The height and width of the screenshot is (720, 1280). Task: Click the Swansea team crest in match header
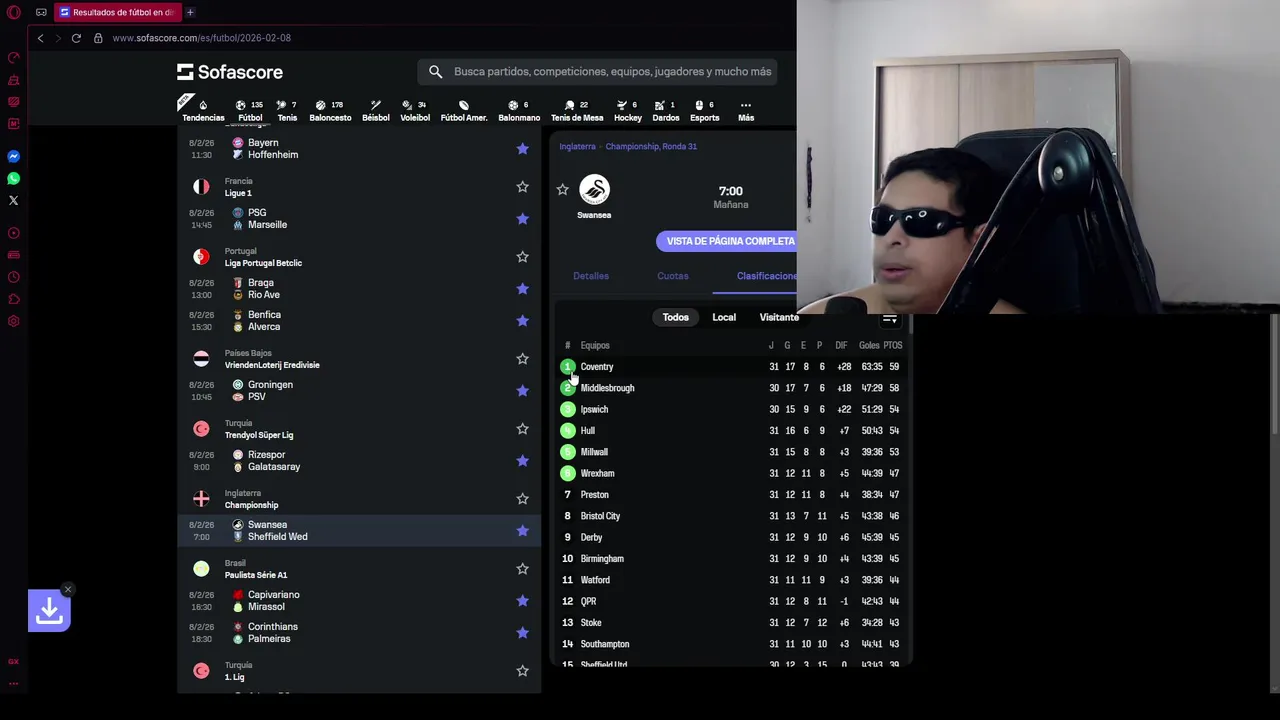(594, 190)
